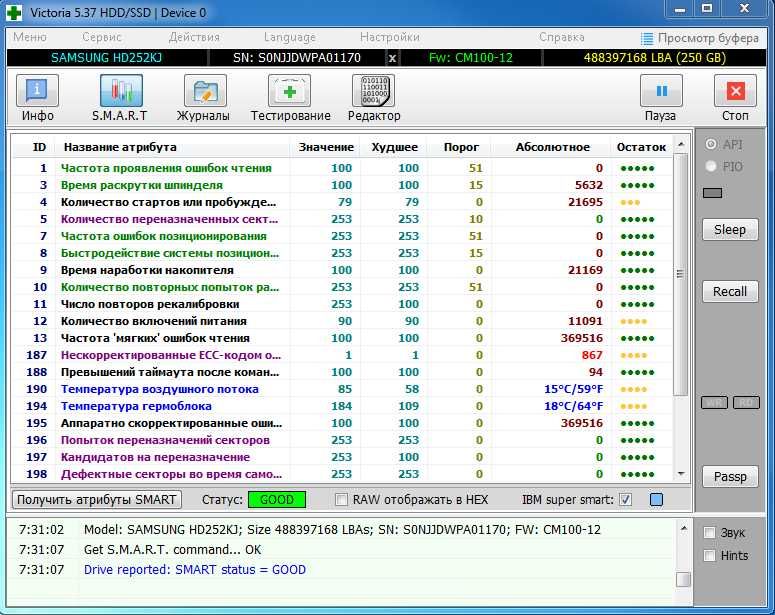Image resolution: width=775 pixels, height=615 pixels.
Task: Toggle RAW отображать в HEX checkbox
Action: coord(341,500)
